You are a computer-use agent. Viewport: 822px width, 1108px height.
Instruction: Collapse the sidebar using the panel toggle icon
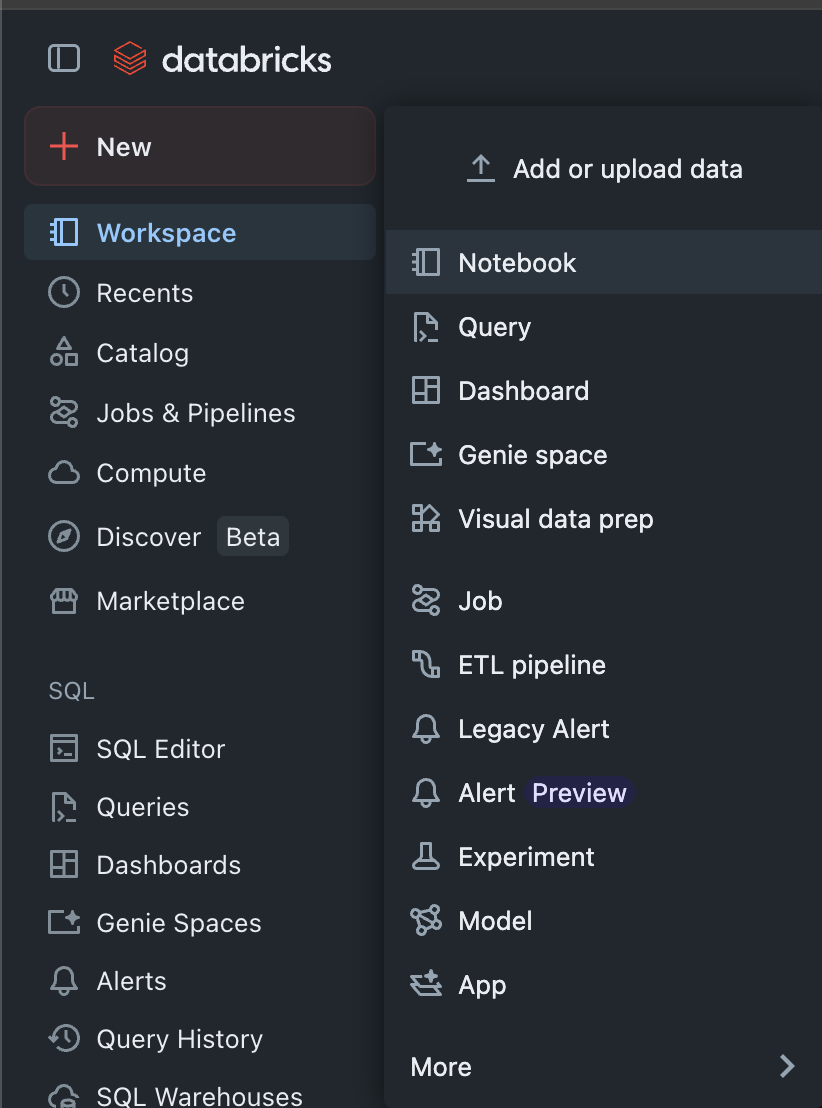(64, 58)
